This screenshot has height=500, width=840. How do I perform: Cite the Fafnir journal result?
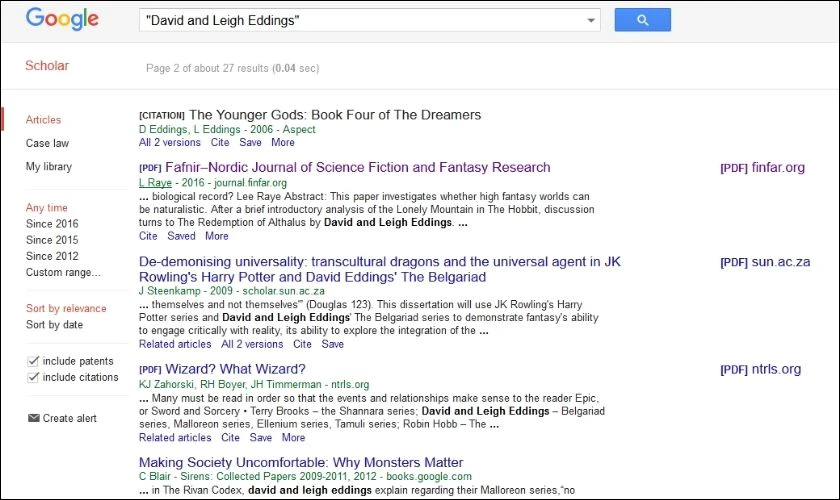[148, 236]
